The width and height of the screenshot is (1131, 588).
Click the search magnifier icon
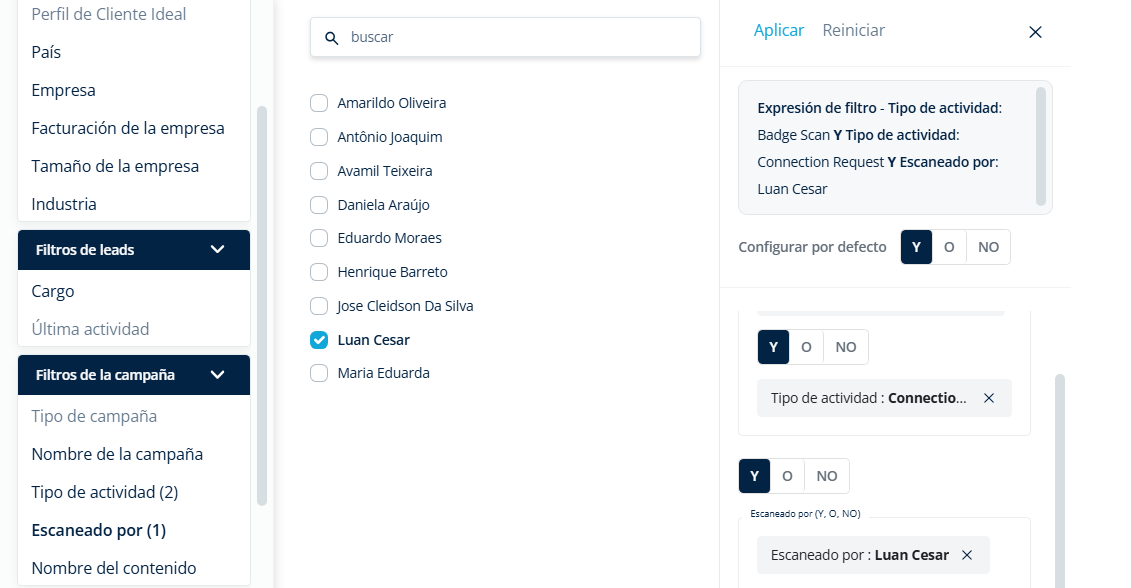point(331,38)
